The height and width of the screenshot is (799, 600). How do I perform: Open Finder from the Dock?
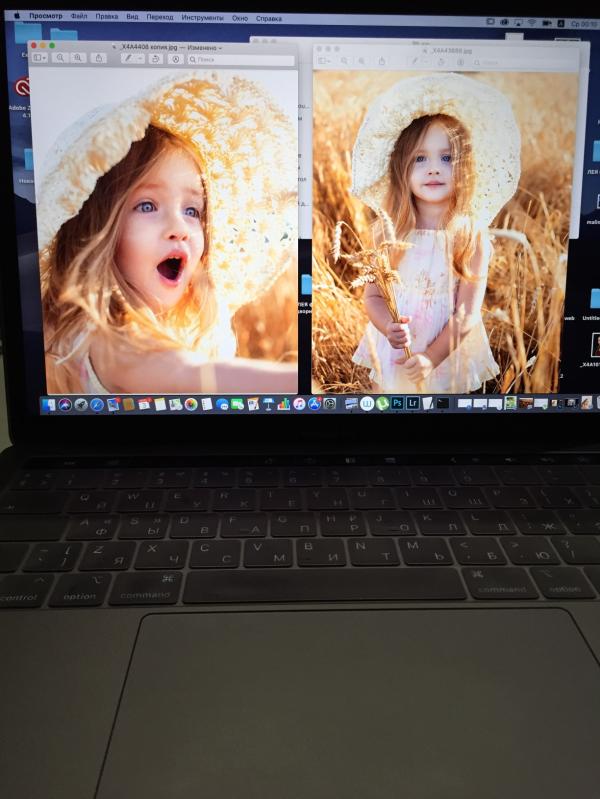pos(48,405)
